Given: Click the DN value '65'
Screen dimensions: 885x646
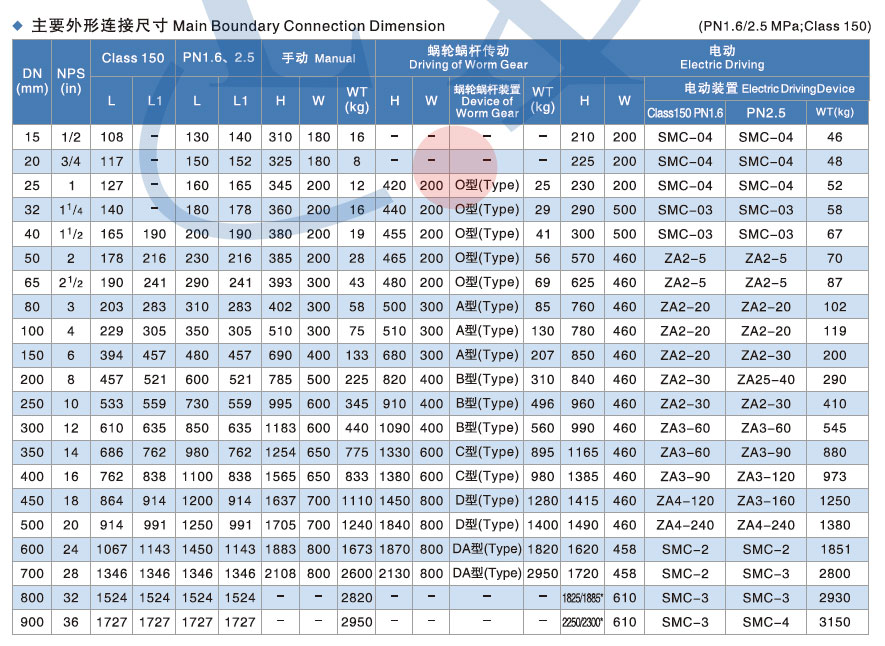Looking at the screenshot, I should [x=32, y=283].
